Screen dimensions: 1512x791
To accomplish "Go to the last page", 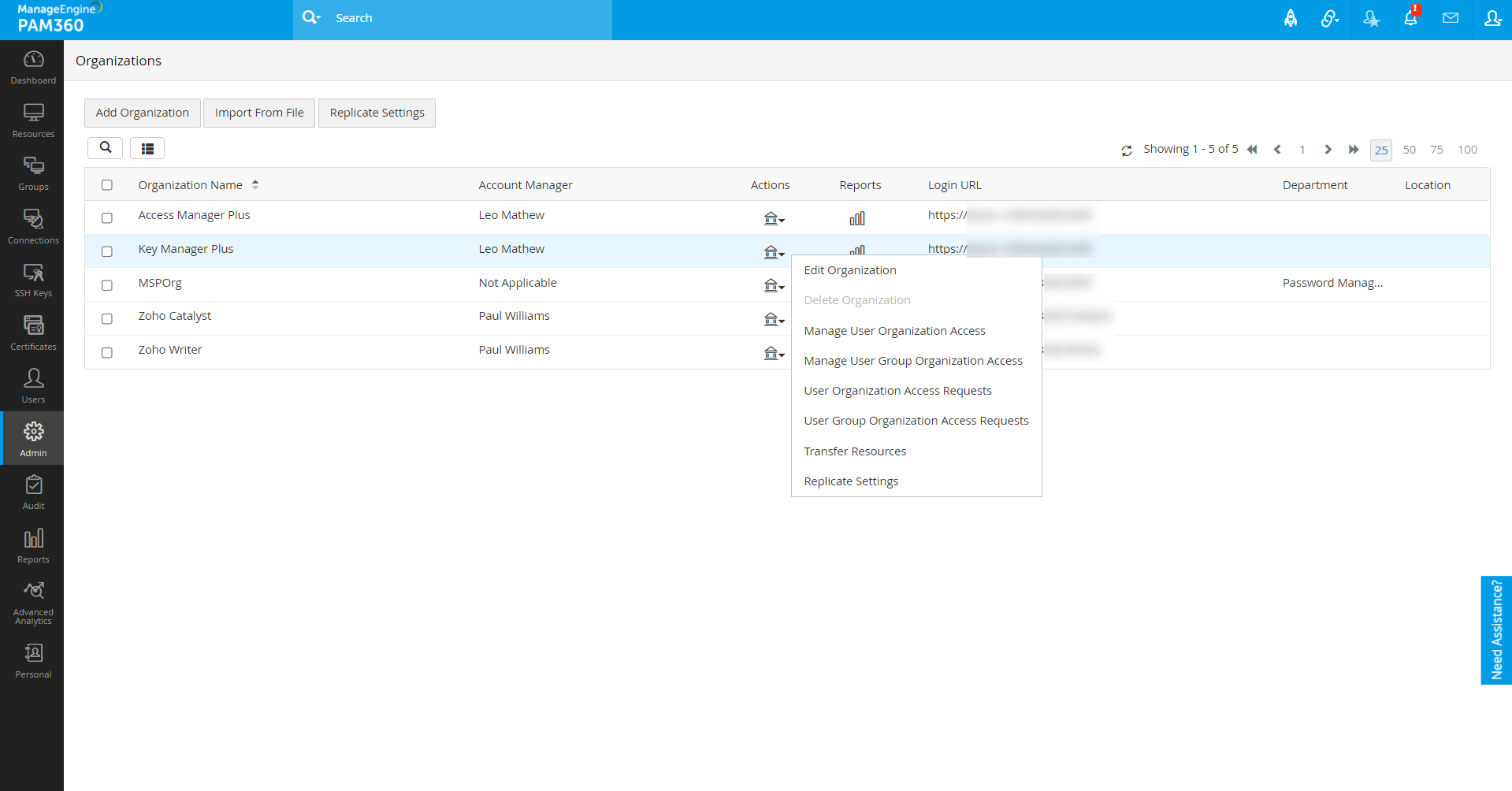I will click(x=1354, y=150).
